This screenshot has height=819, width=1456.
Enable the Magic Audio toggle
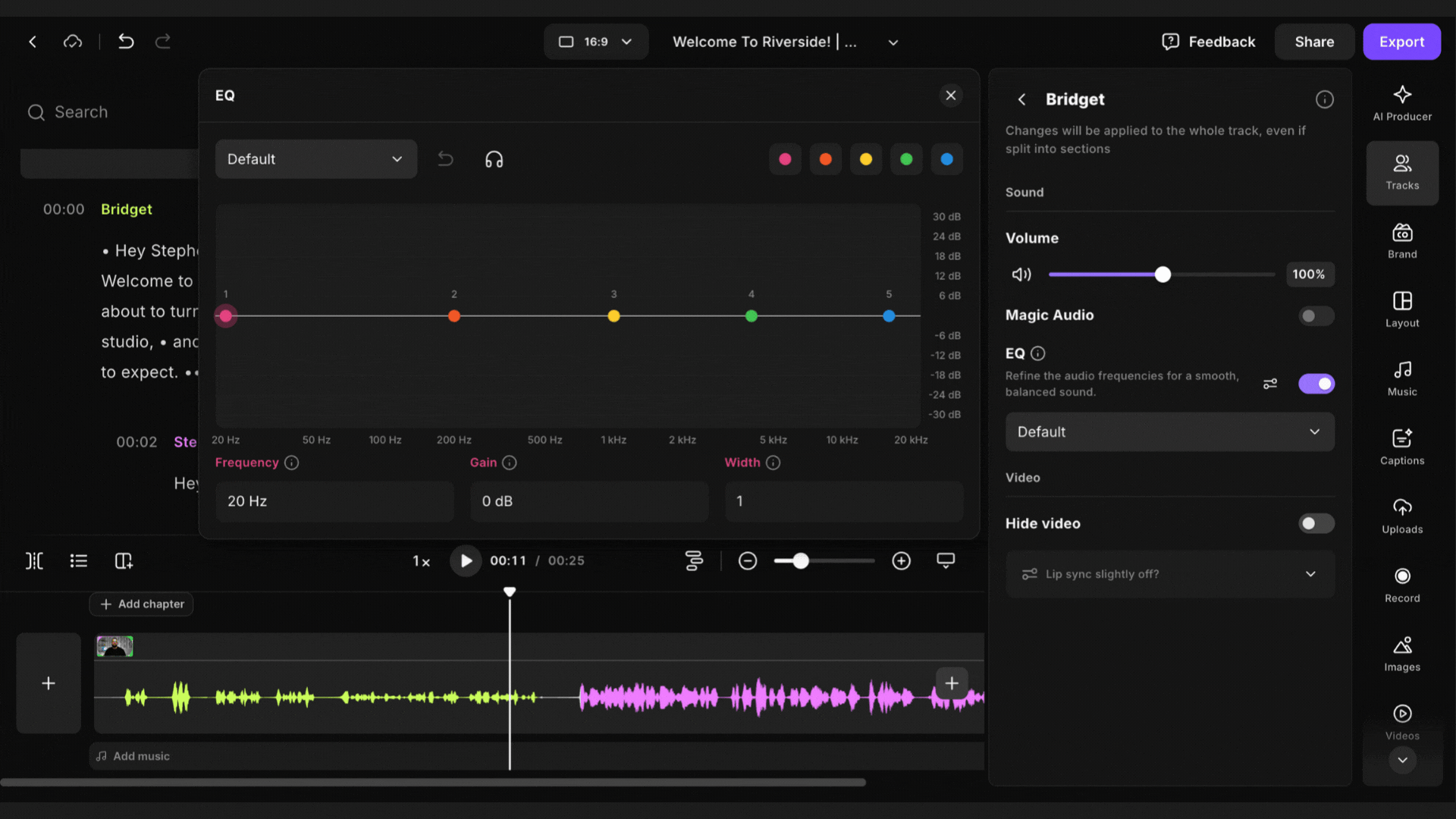1316,315
